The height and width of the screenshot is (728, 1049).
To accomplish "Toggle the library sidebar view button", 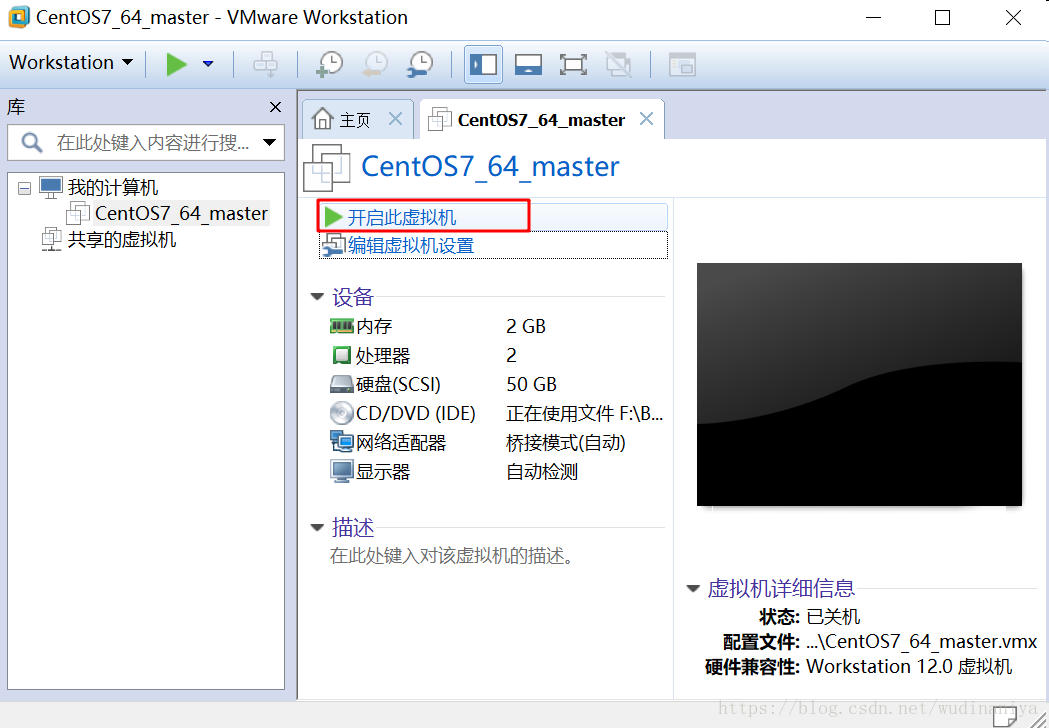I will (483, 64).
